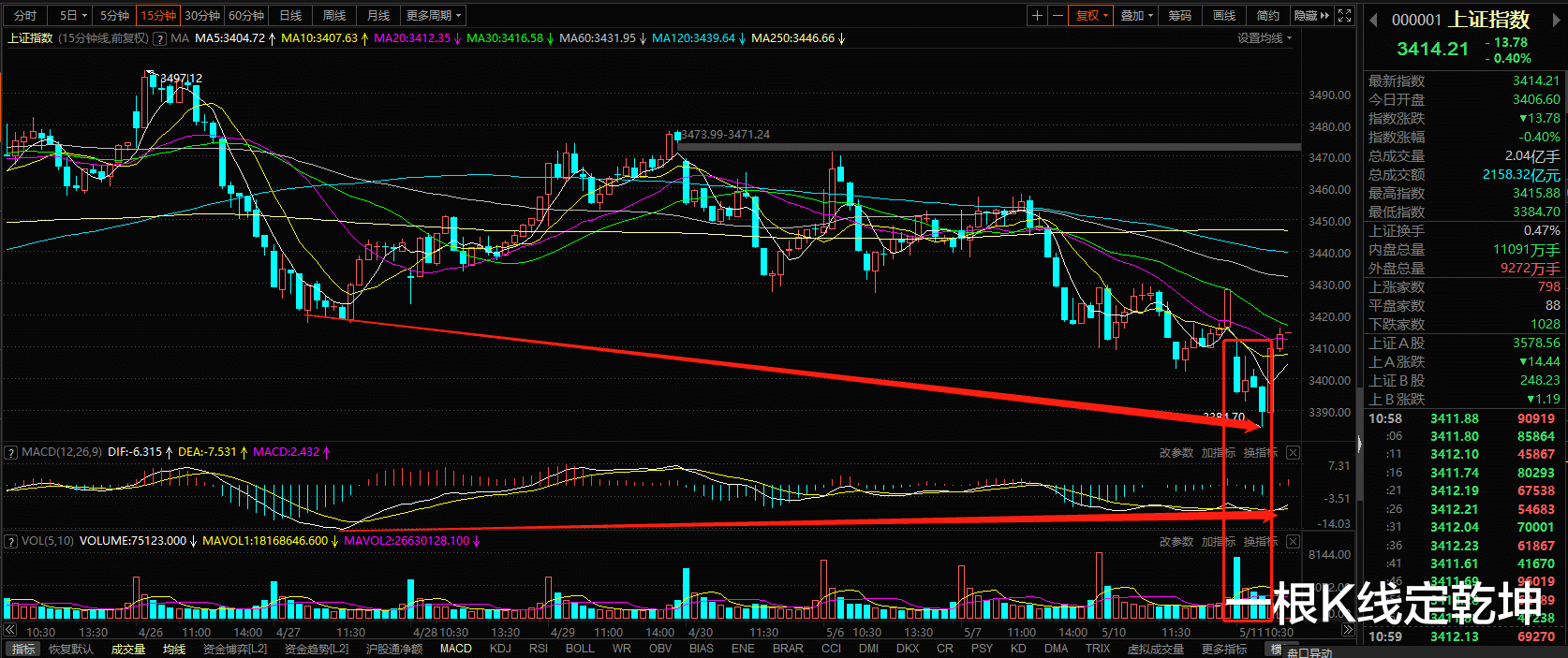Image resolution: width=1568 pixels, height=658 pixels.
Task: Zoom in chart with plus icon
Action: coord(1037,16)
